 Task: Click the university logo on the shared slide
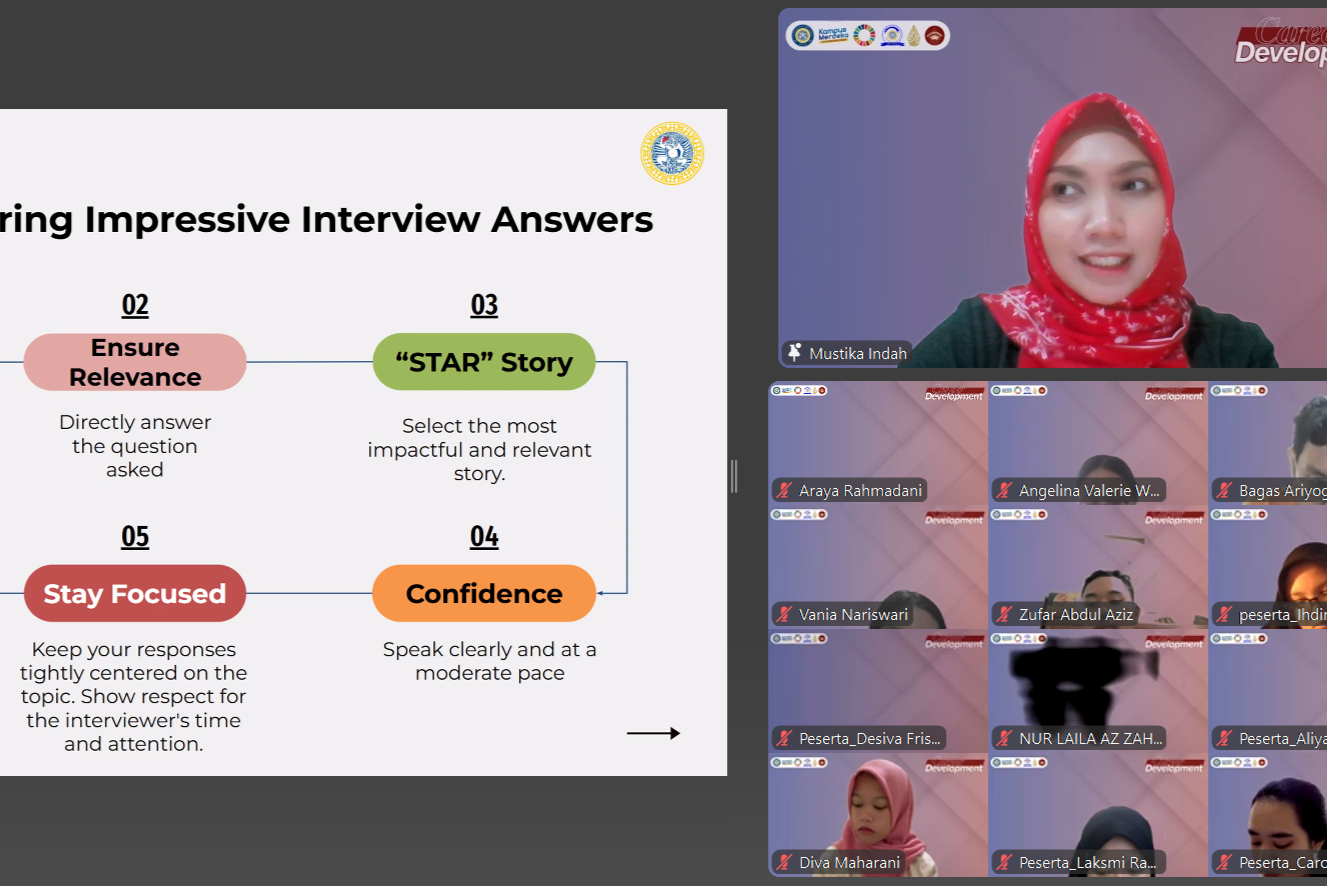click(x=672, y=153)
